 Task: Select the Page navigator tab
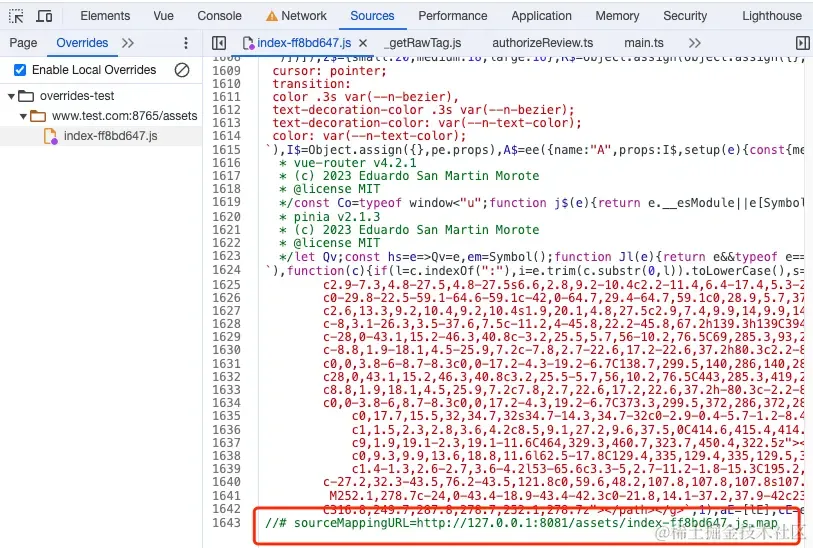click(23, 43)
